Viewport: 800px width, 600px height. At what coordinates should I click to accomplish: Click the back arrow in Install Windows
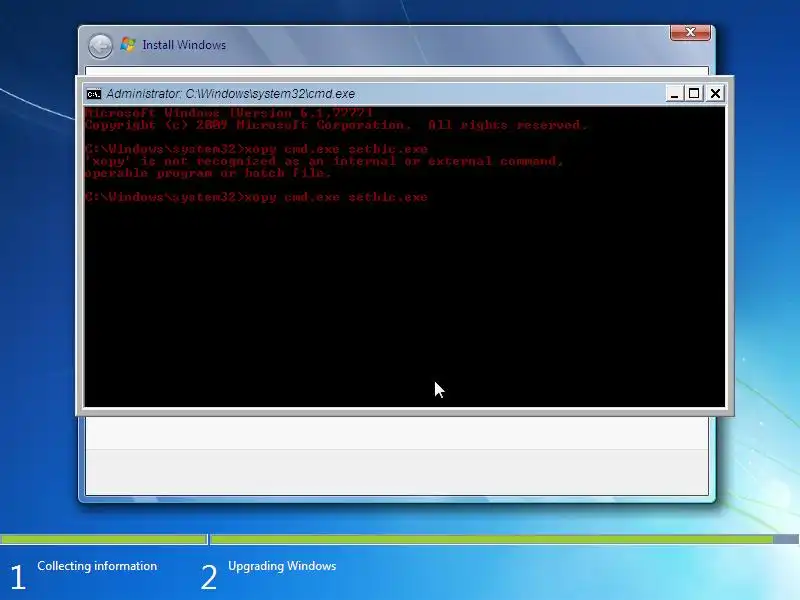tap(101, 46)
